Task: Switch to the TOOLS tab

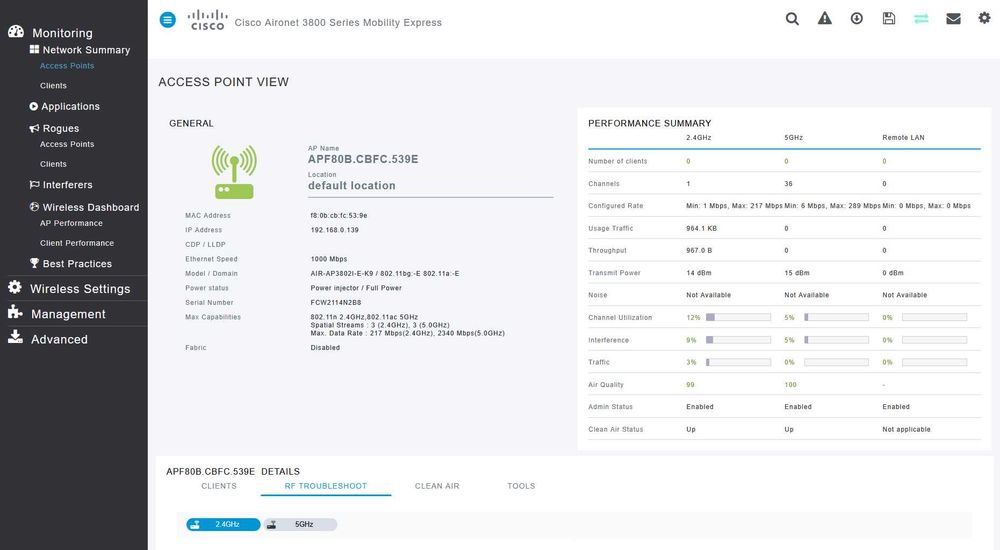Action: 521,486
